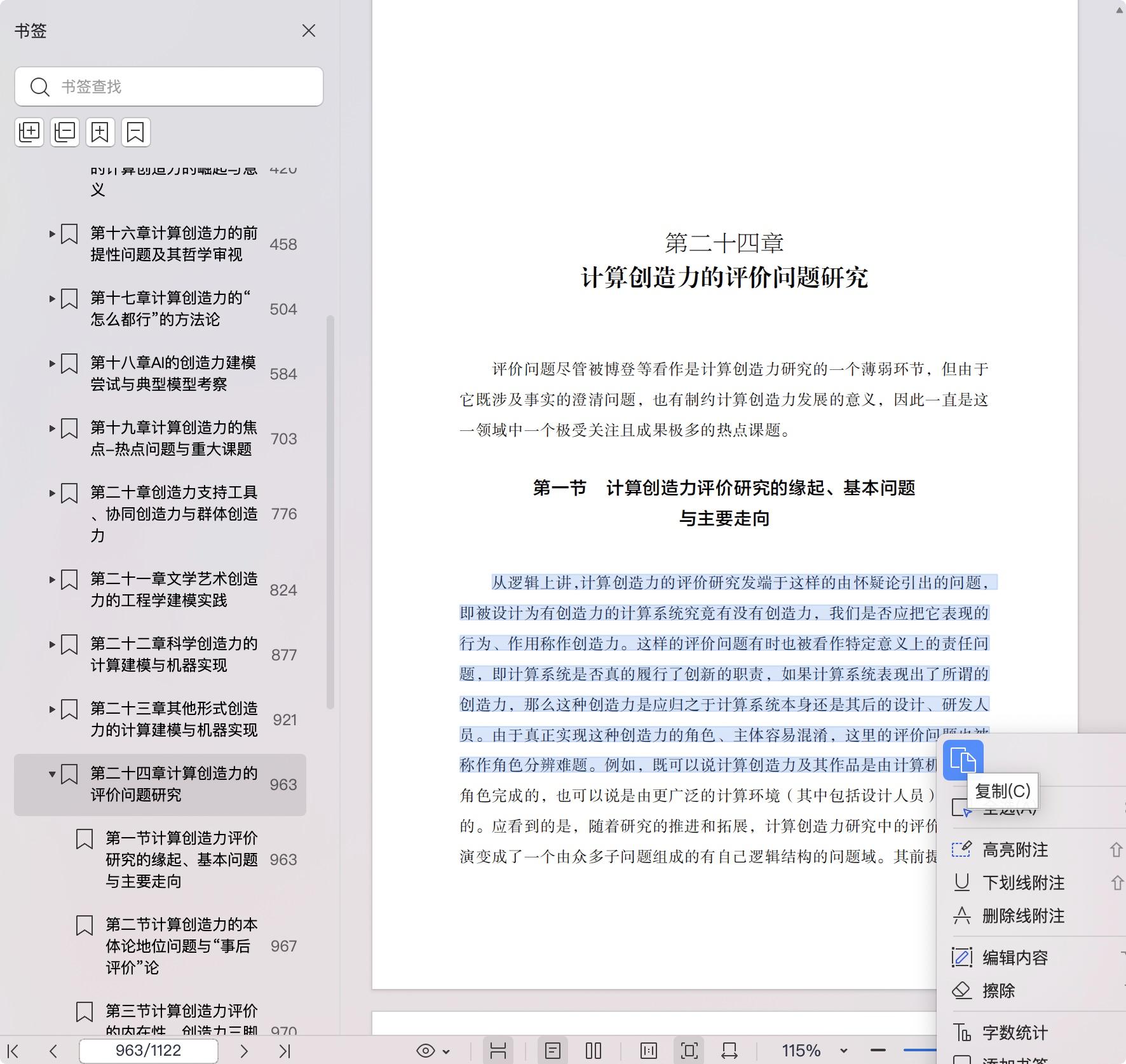Choose 字数统计 in the context menu
This screenshot has width=1126, height=1064.
click(x=1015, y=1032)
